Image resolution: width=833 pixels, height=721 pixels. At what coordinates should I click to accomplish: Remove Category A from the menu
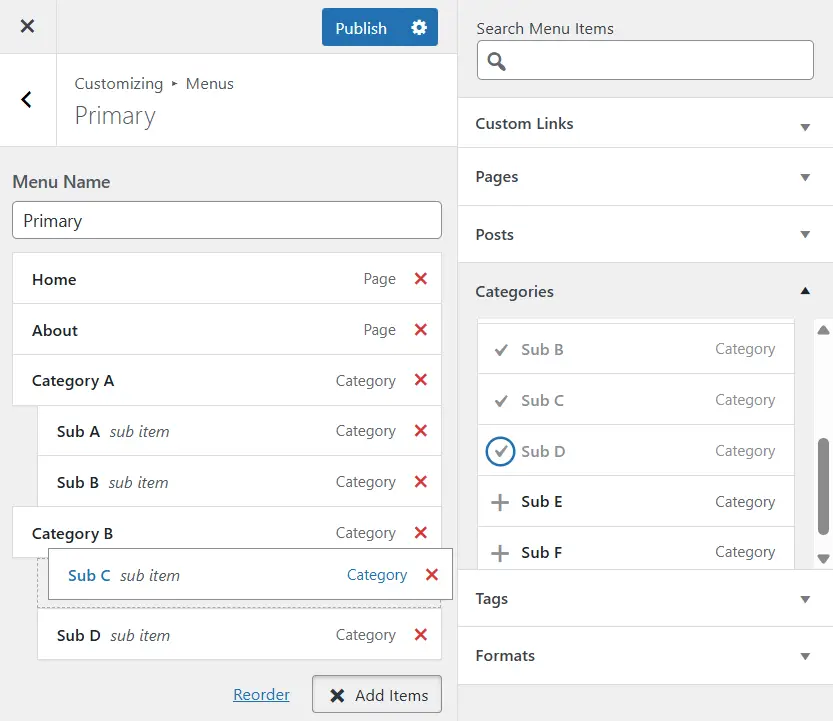pyautogui.click(x=421, y=380)
